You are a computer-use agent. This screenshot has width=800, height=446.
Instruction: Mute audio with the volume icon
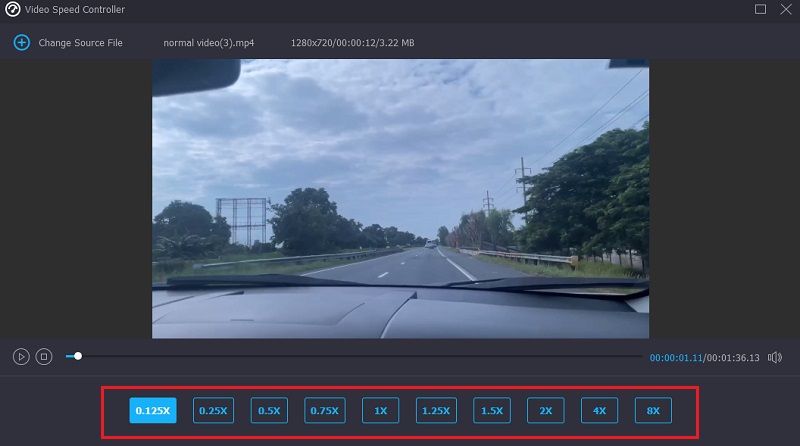(x=775, y=357)
